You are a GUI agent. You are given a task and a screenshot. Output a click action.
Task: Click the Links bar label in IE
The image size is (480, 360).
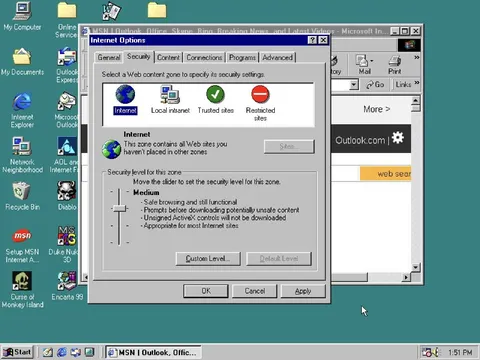(403, 85)
